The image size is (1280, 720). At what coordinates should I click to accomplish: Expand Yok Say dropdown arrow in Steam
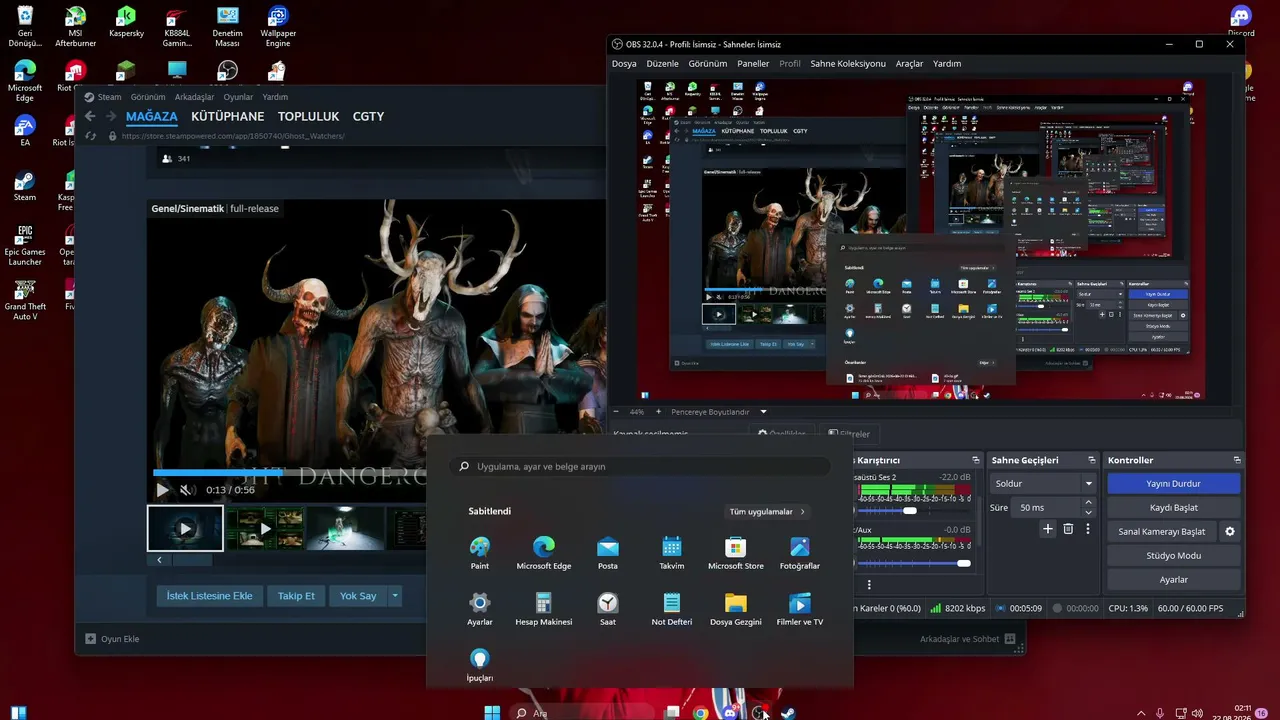395,596
